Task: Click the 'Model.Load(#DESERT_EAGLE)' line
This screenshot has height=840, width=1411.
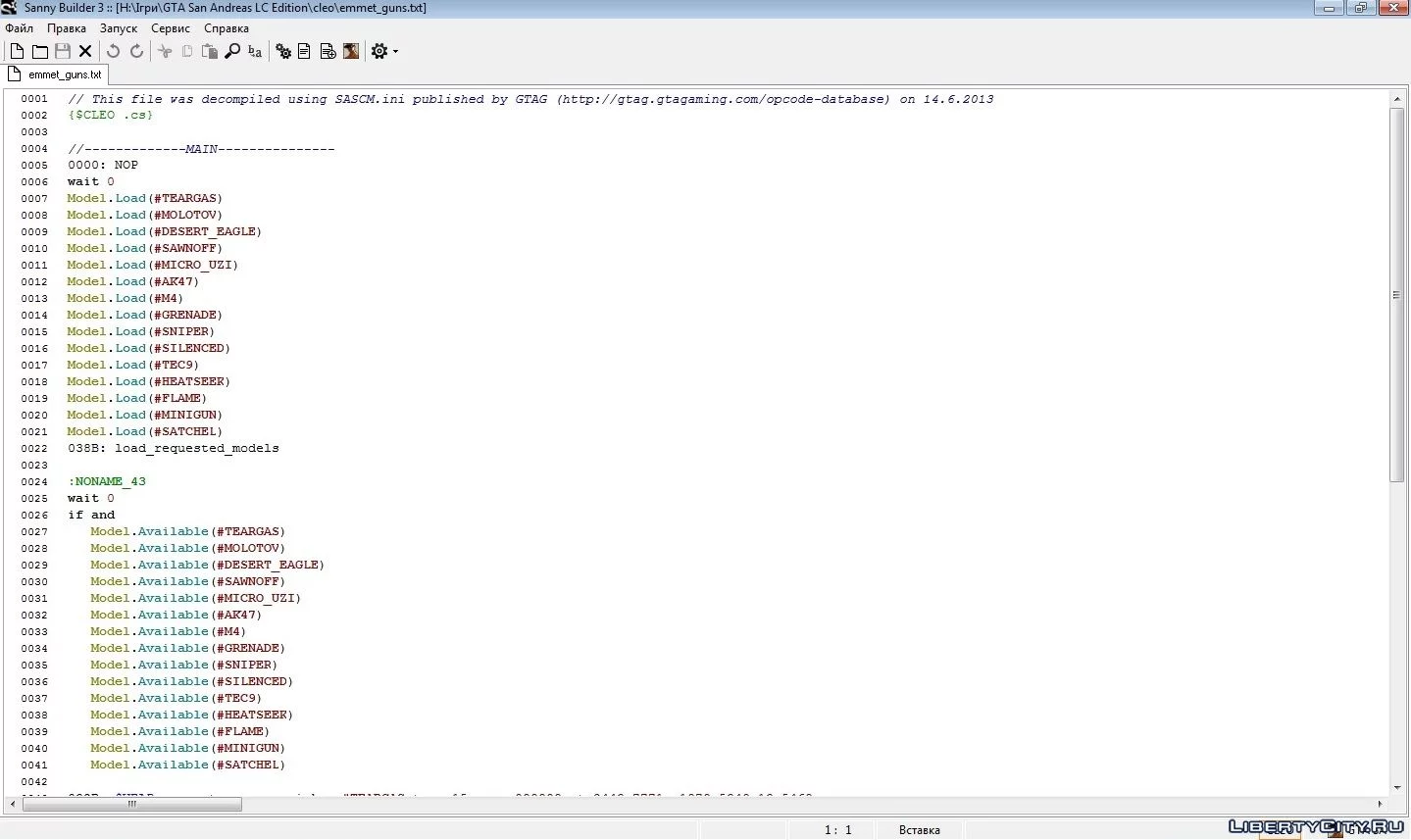Action: click(165, 232)
